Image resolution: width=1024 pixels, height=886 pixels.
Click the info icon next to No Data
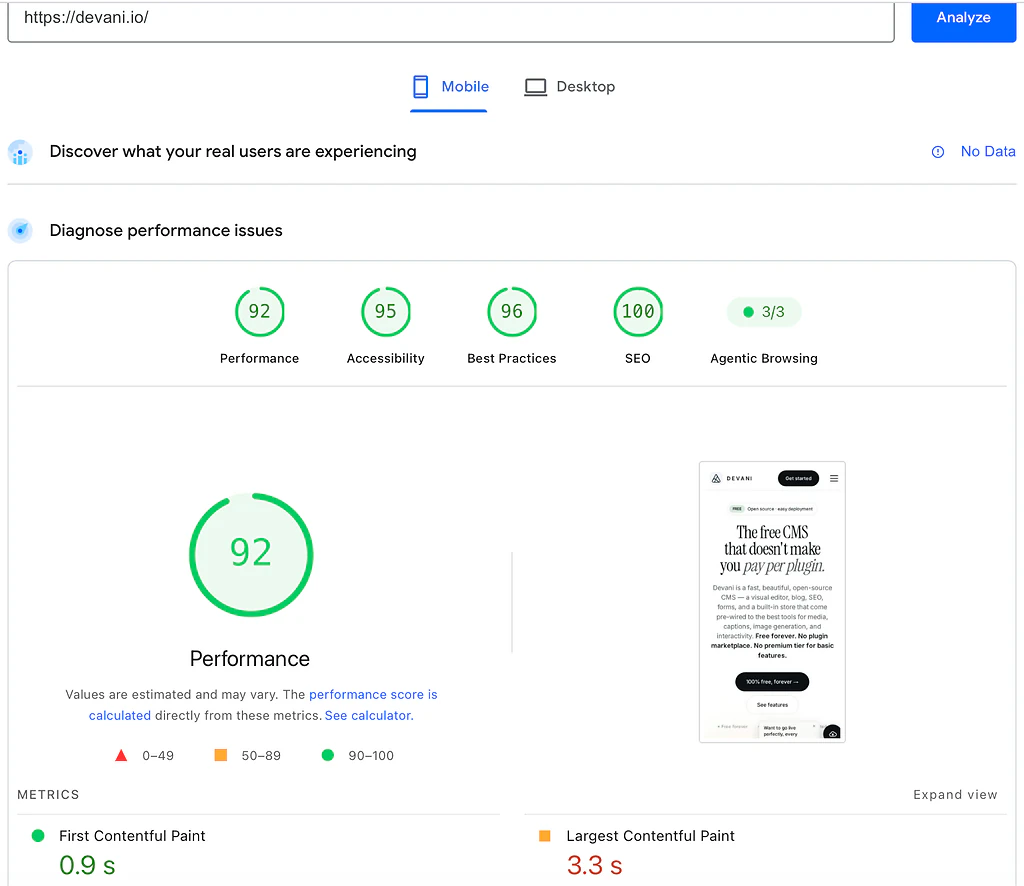(938, 152)
